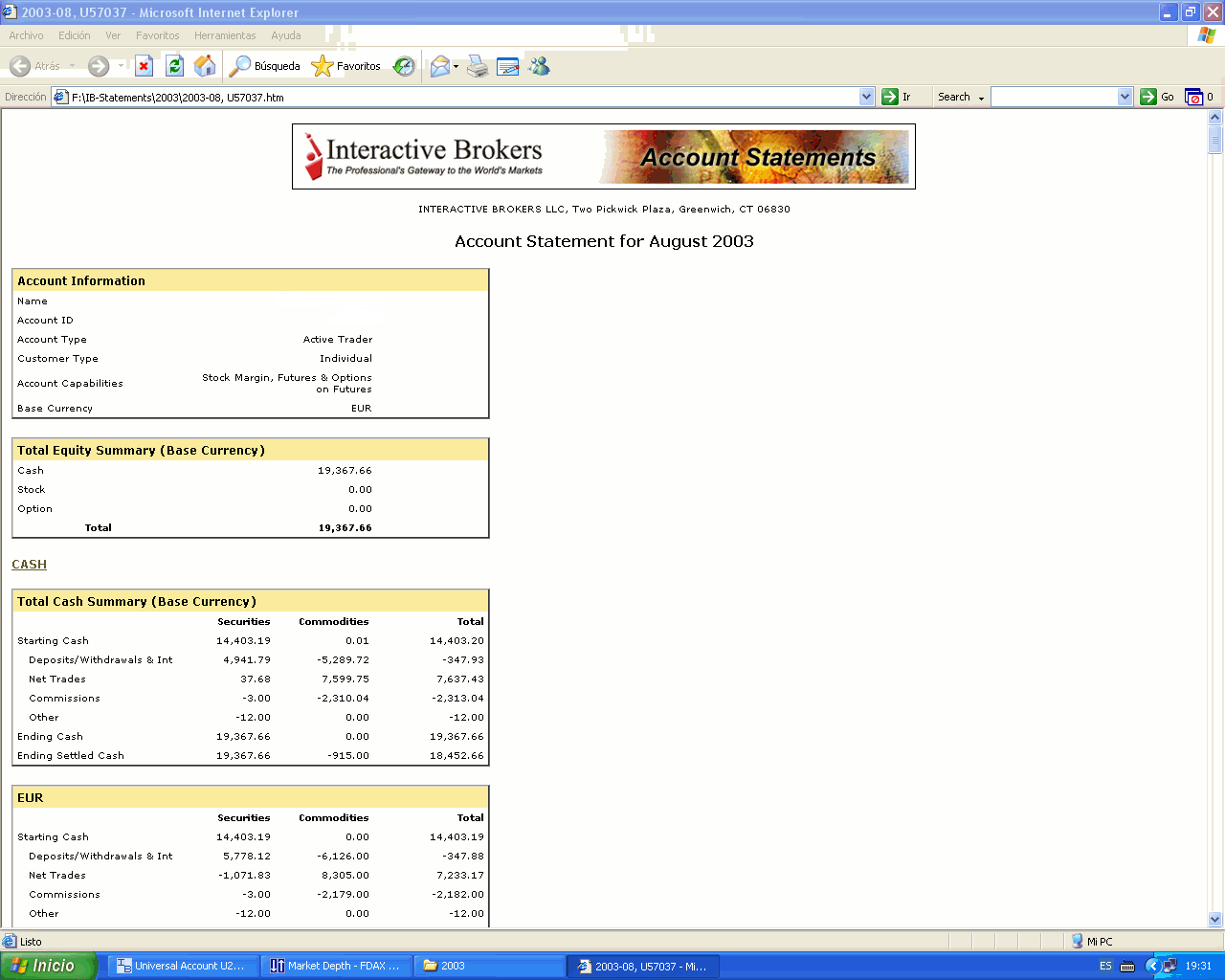
Task: Click the Ir go button
Action: pyautogui.click(x=897, y=97)
